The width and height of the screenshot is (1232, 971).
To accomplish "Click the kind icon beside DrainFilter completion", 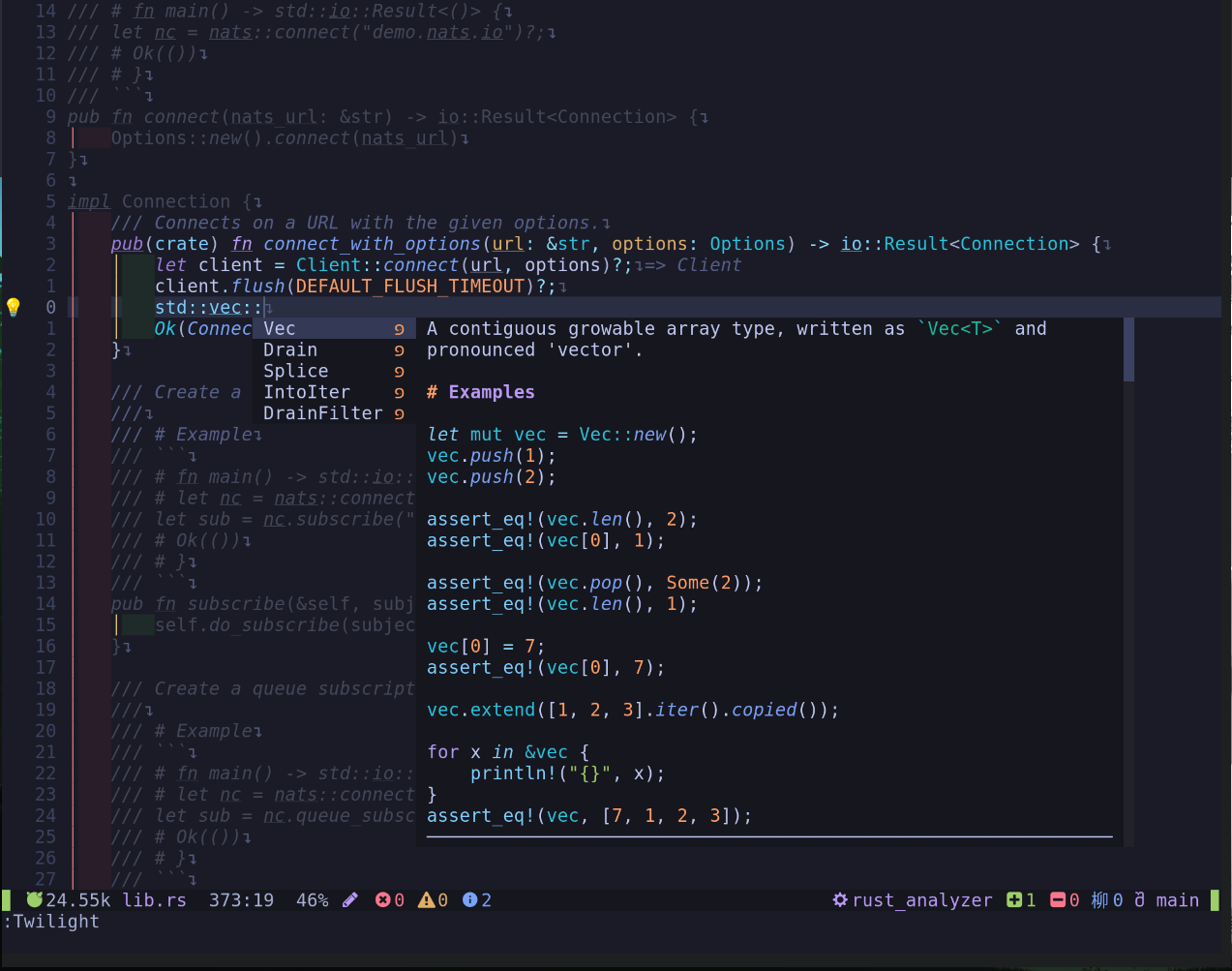I will (x=399, y=414).
